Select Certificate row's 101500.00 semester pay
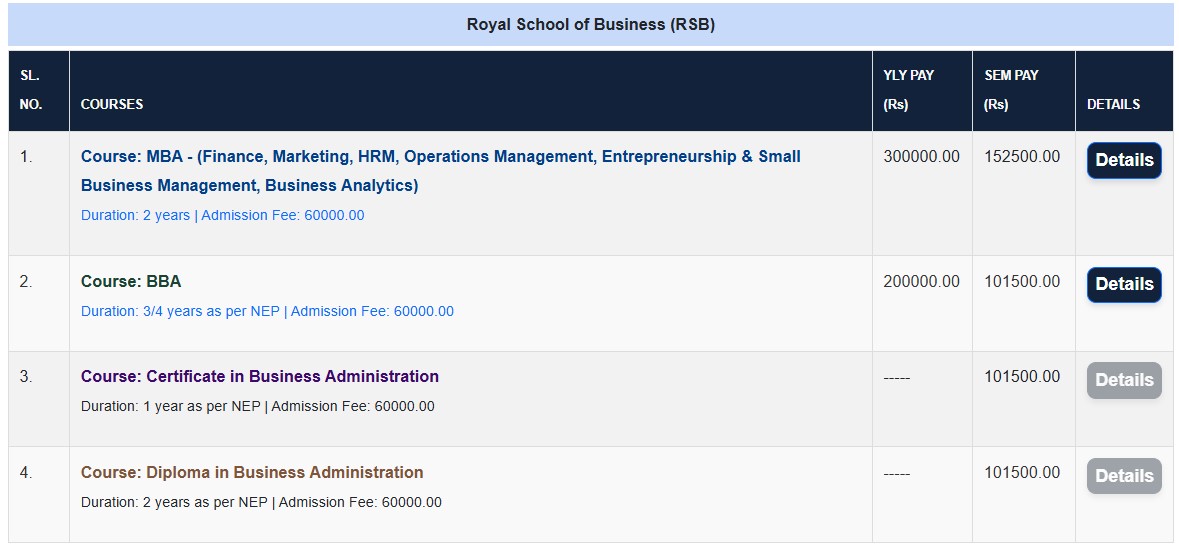This screenshot has width=1179, height=547. (1022, 376)
